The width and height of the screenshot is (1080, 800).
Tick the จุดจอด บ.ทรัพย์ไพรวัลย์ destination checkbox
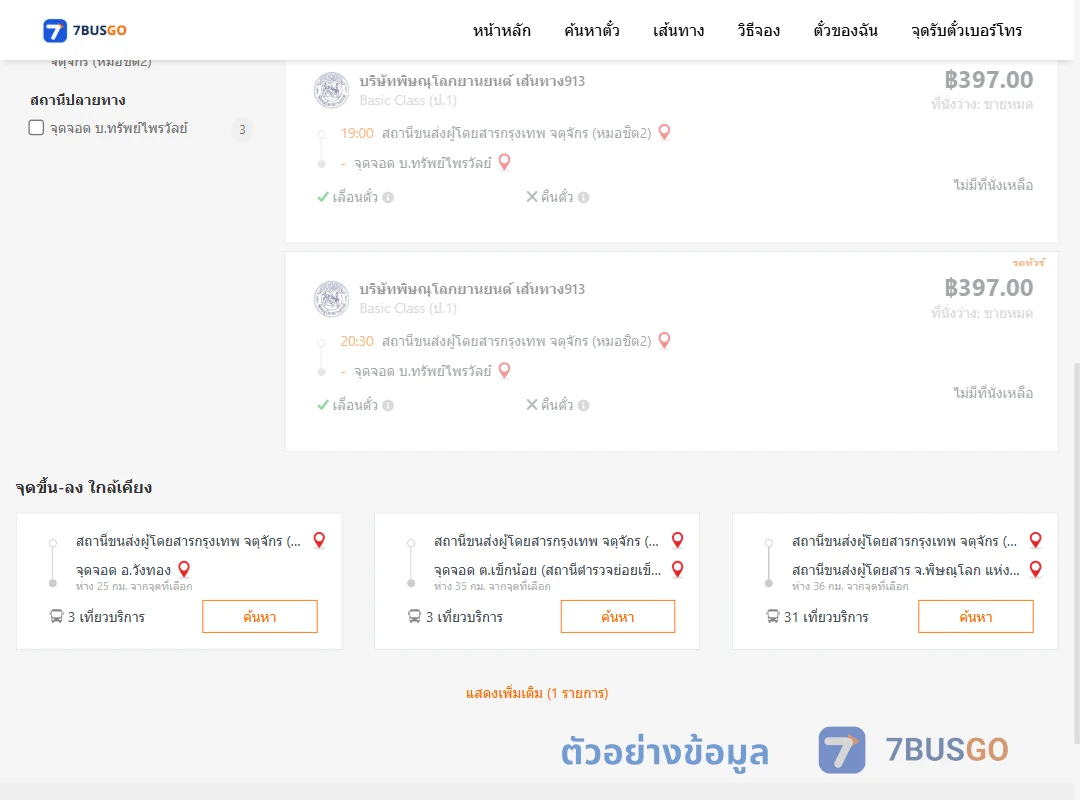[x=37, y=127]
